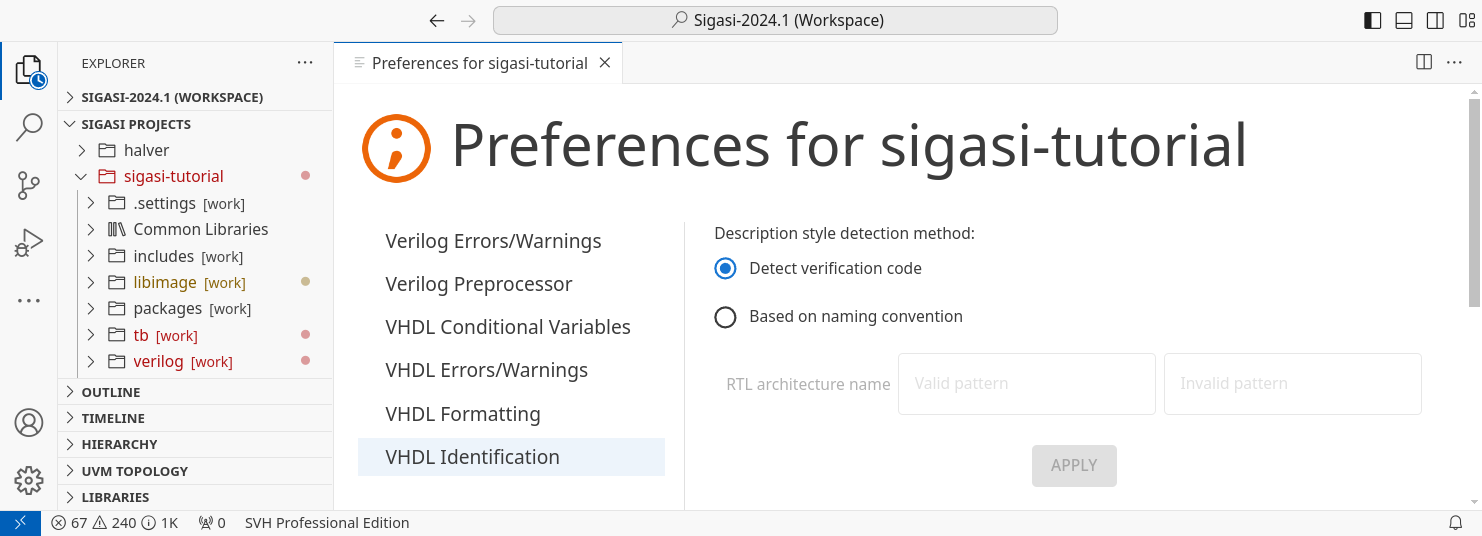1482x536 pixels.
Task: Open the Accounts menu icon
Action: coord(29,423)
